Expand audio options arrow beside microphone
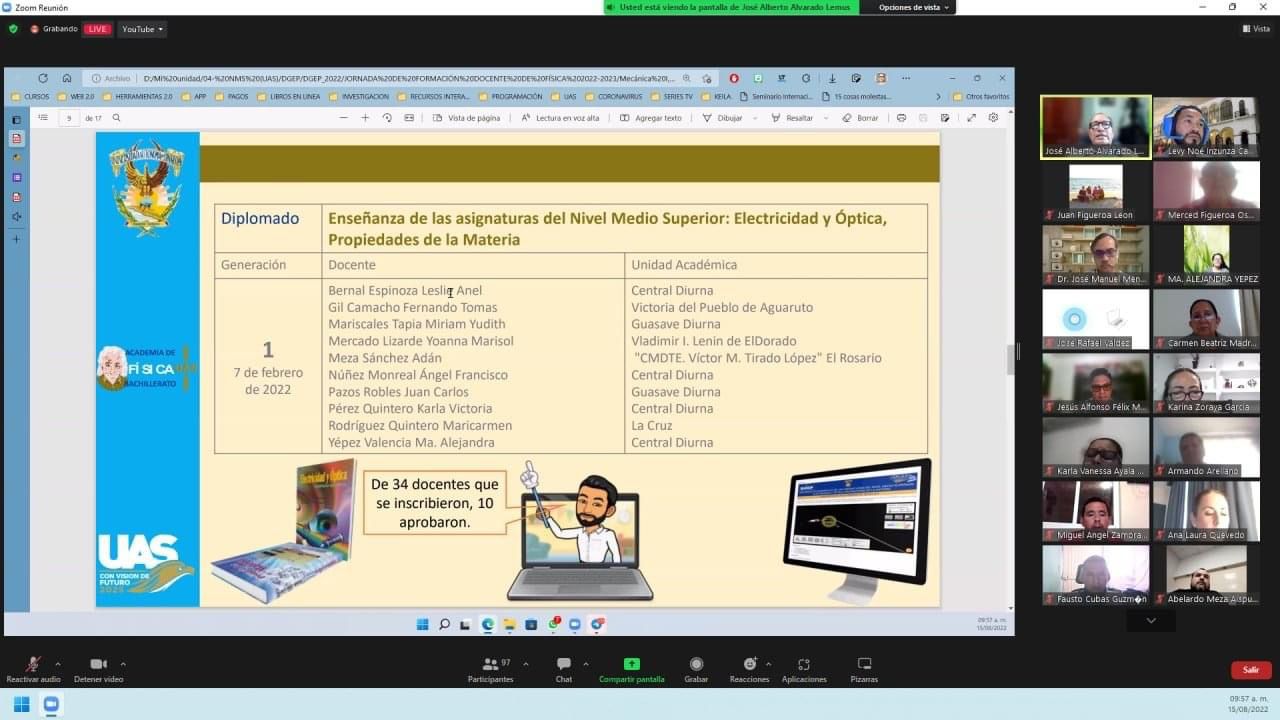The image size is (1280, 720). tap(58, 663)
